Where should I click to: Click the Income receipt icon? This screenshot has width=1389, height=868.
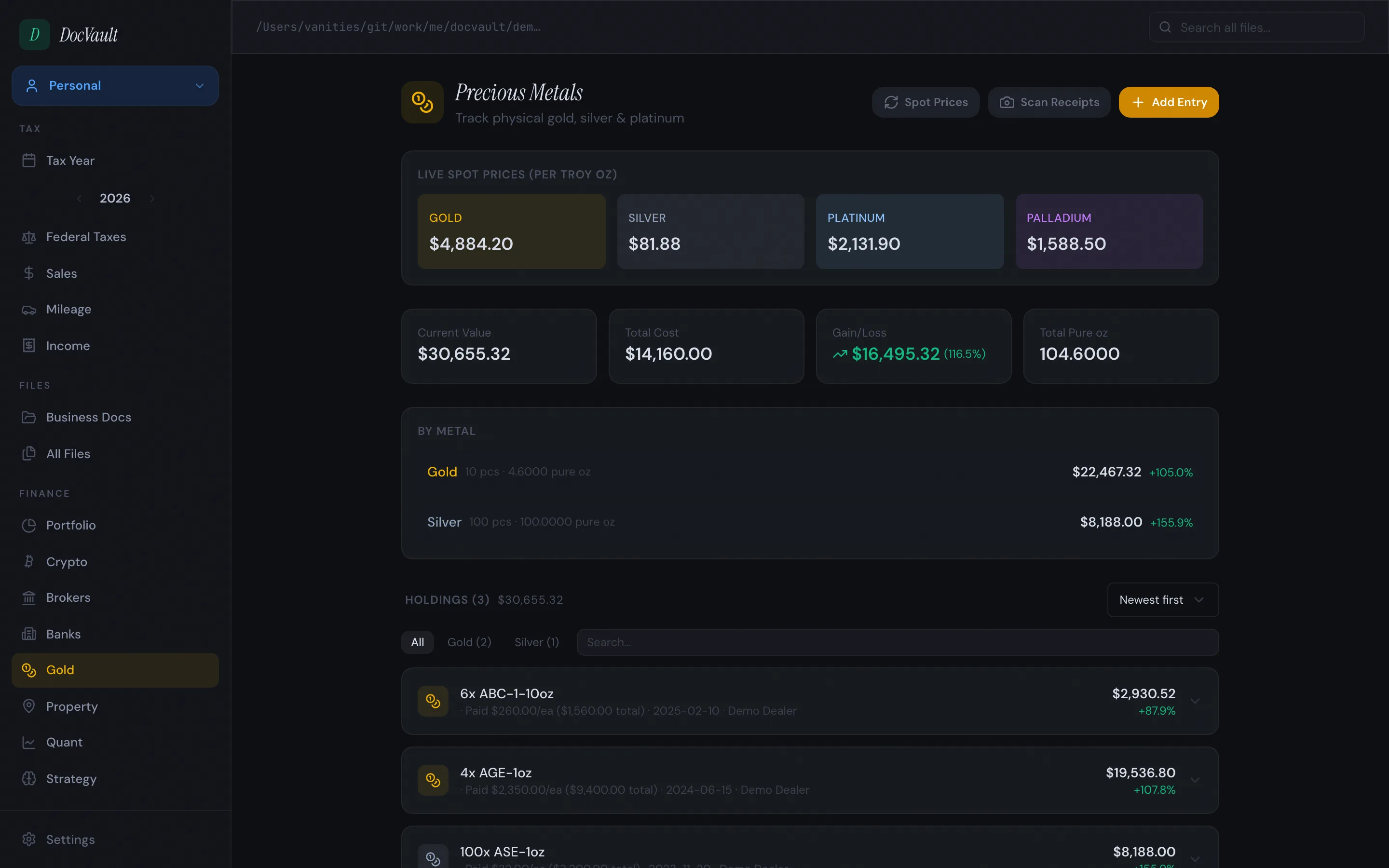(29, 346)
